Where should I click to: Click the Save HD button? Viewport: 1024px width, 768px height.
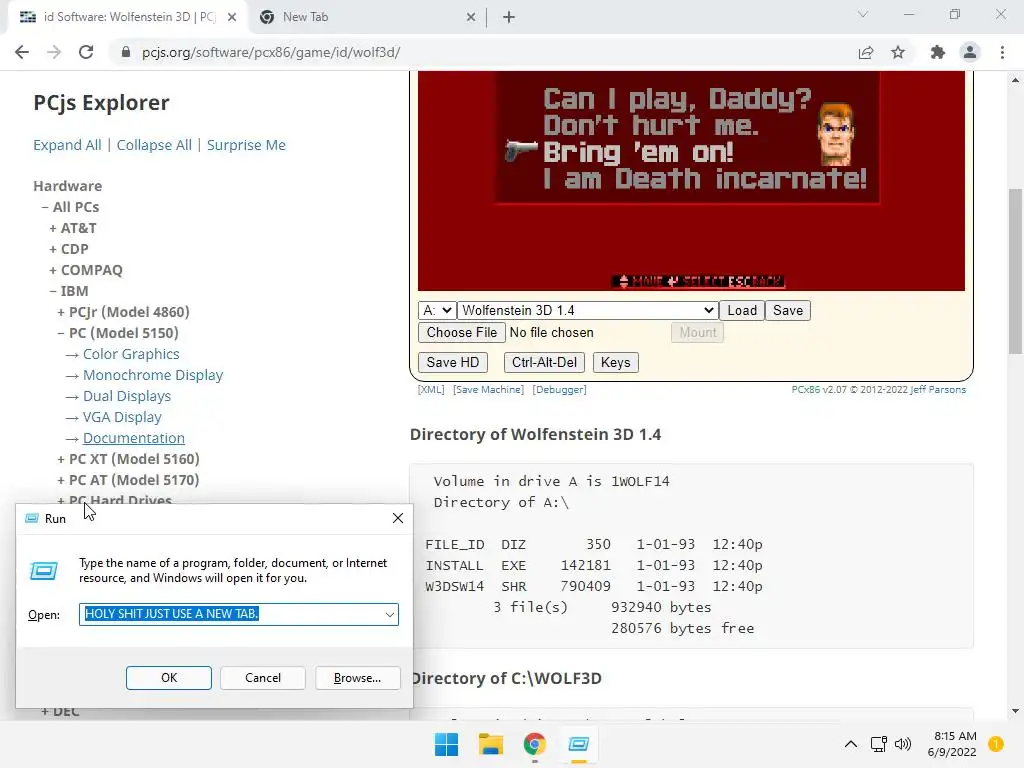click(x=453, y=362)
